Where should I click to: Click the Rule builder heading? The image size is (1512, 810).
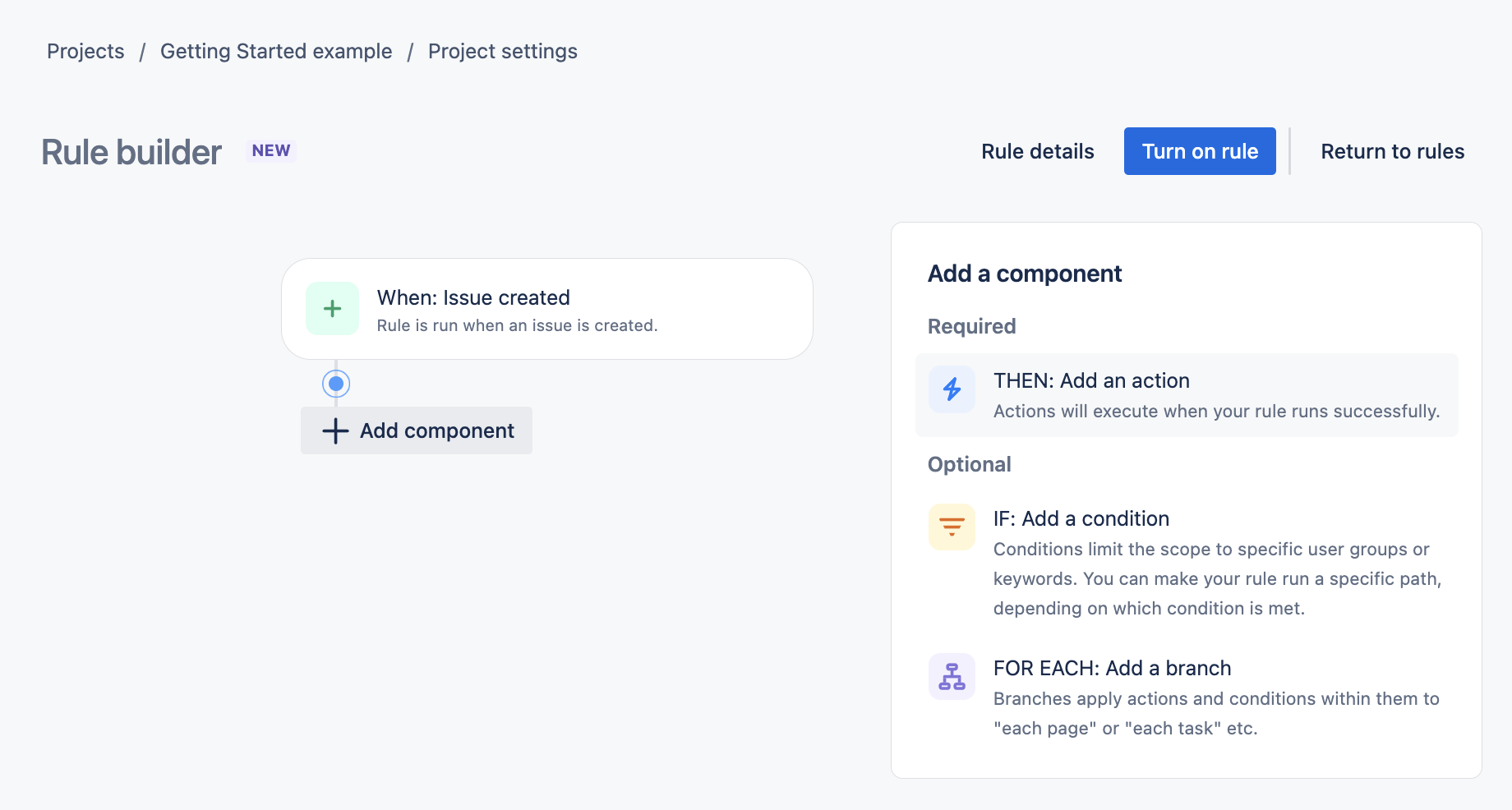[x=131, y=152]
